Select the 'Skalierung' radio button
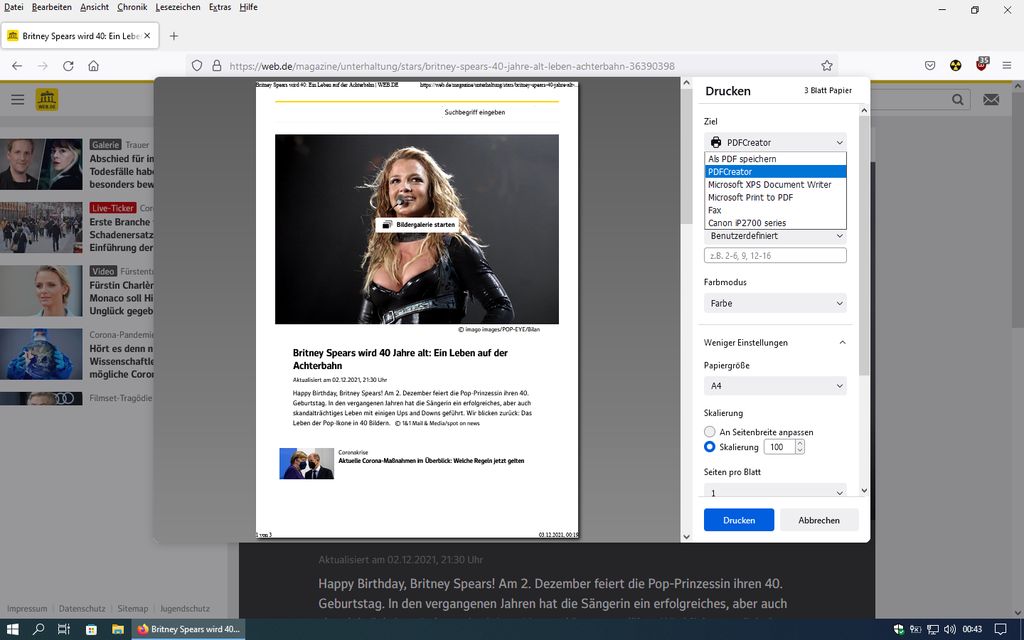 pos(710,447)
